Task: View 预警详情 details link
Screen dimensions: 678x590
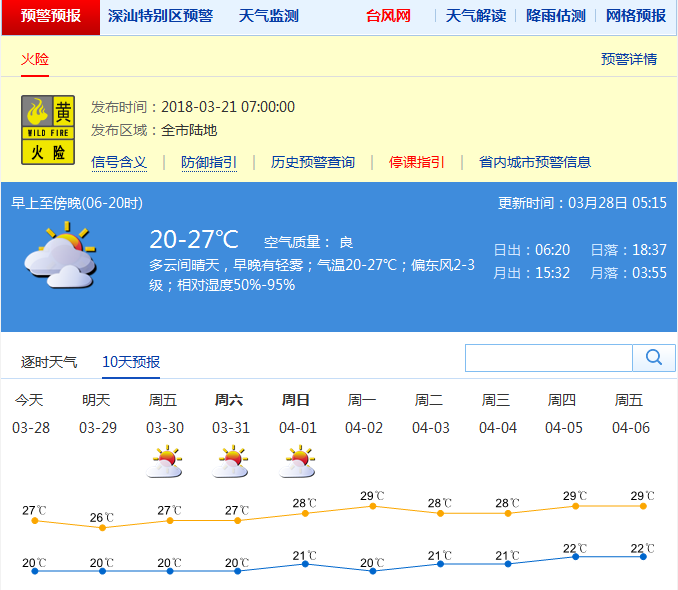Action: 629,60
